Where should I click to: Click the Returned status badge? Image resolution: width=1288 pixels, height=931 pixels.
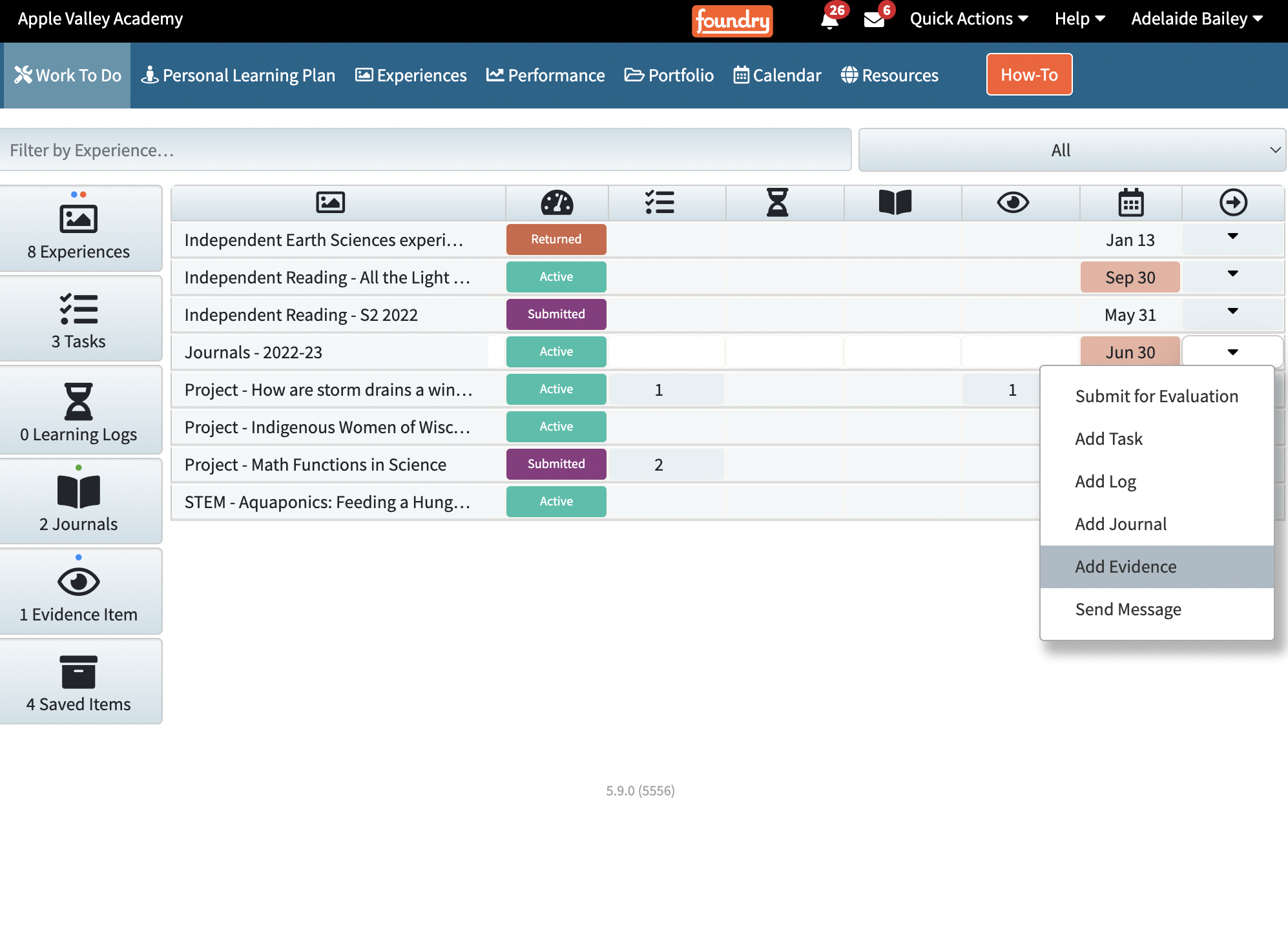click(556, 240)
